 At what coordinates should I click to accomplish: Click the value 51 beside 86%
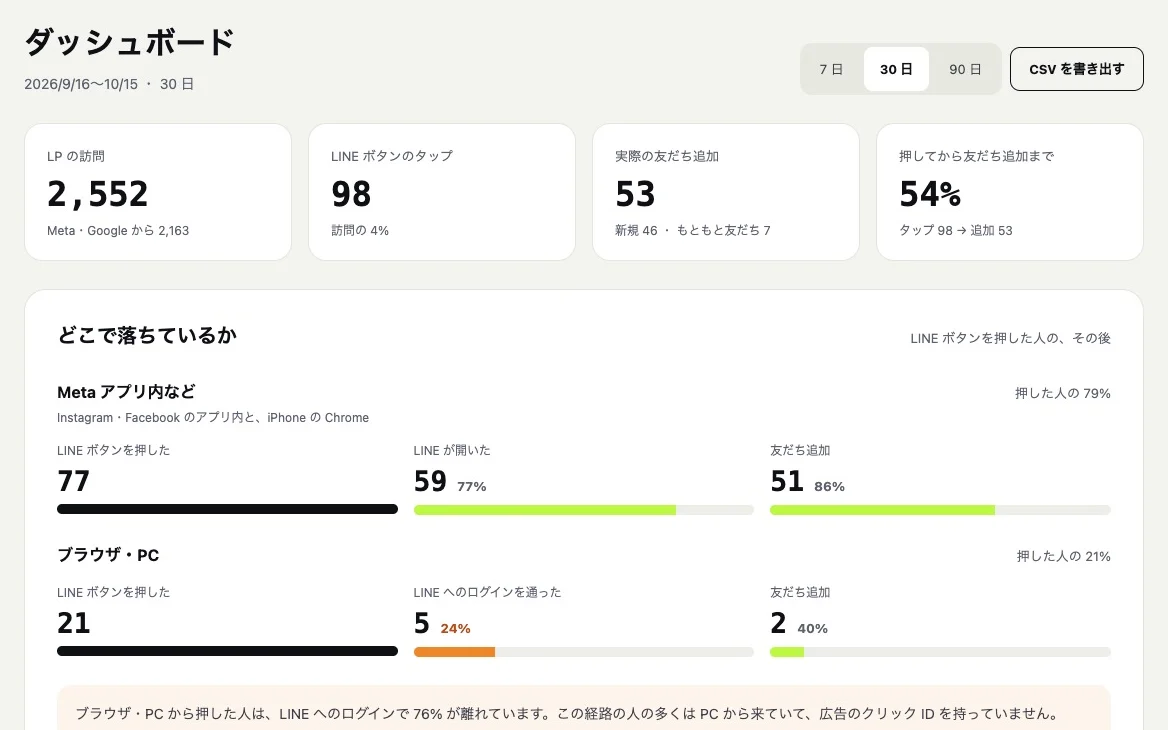point(787,482)
